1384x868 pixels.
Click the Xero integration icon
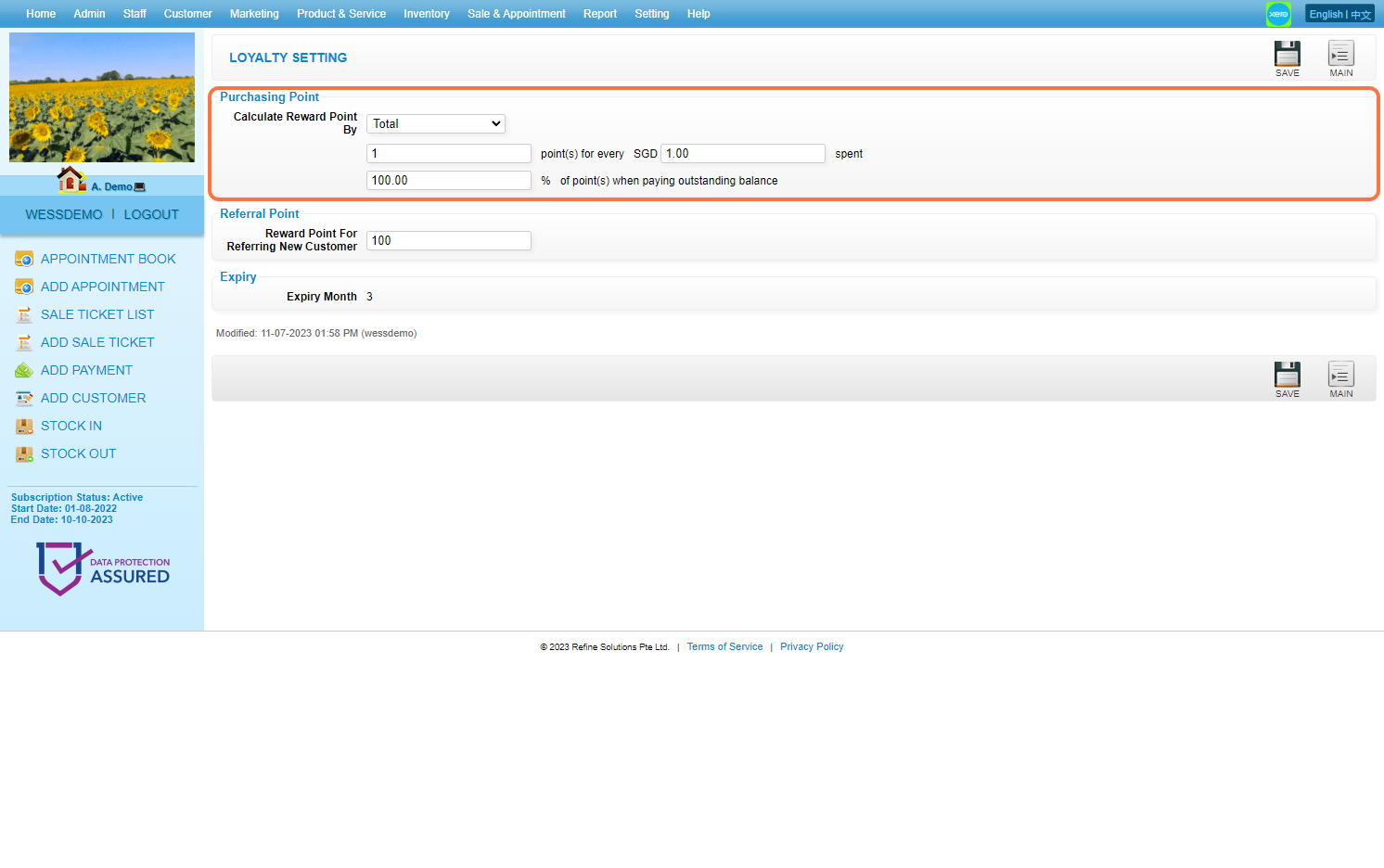point(1278,14)
